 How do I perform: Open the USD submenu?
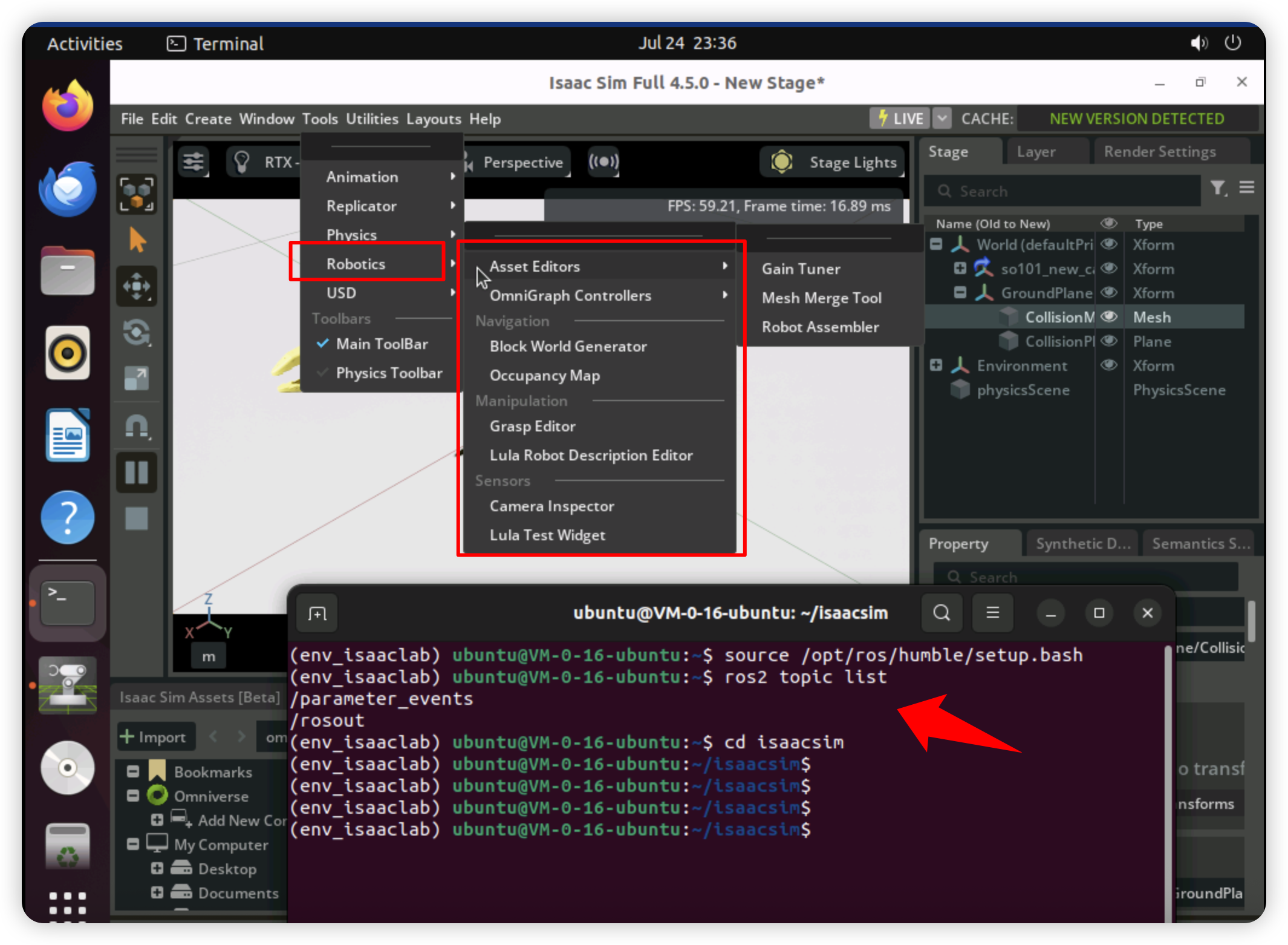click(382, 293)
